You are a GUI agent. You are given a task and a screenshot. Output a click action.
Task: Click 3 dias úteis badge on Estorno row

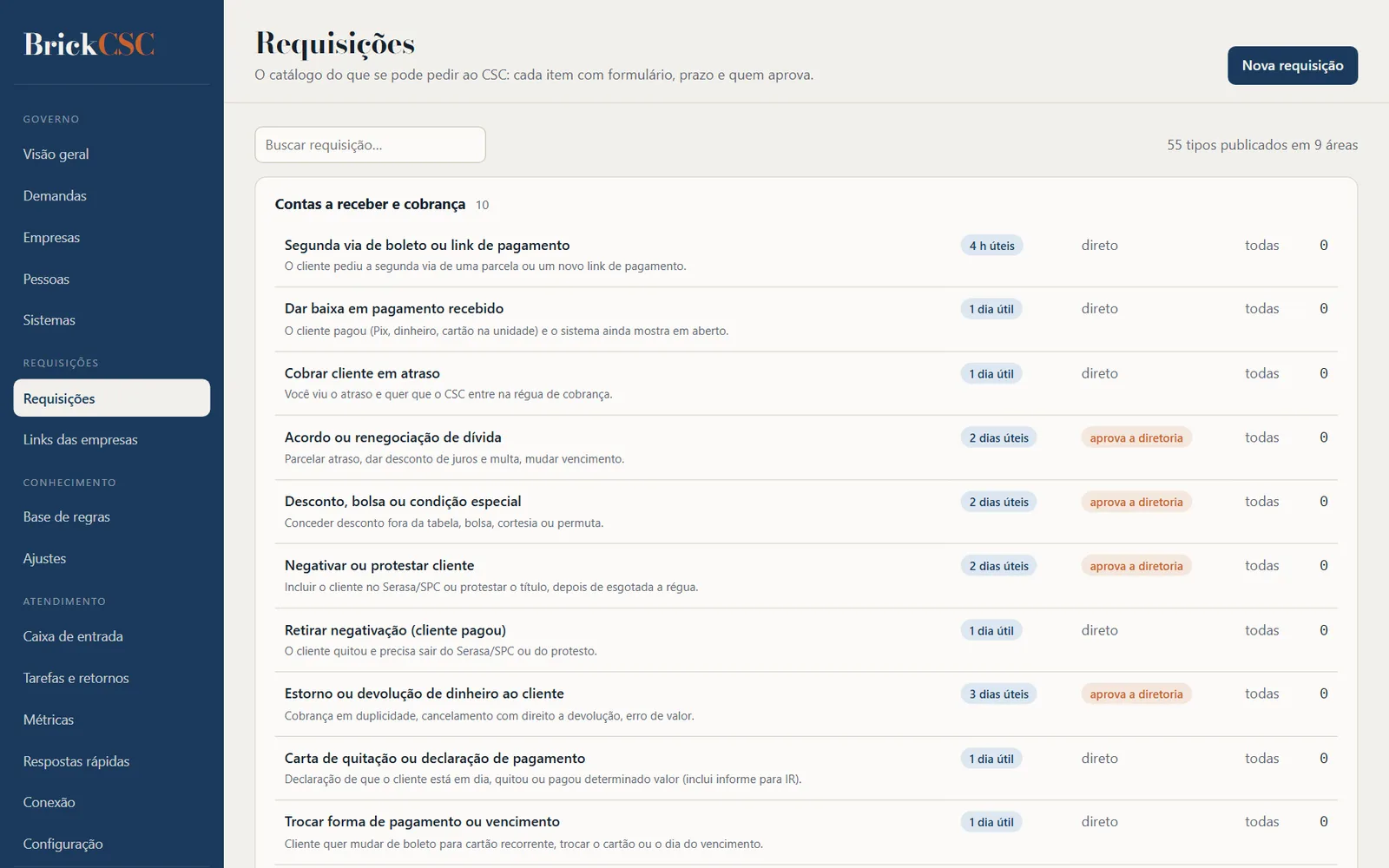pos(999,694)
